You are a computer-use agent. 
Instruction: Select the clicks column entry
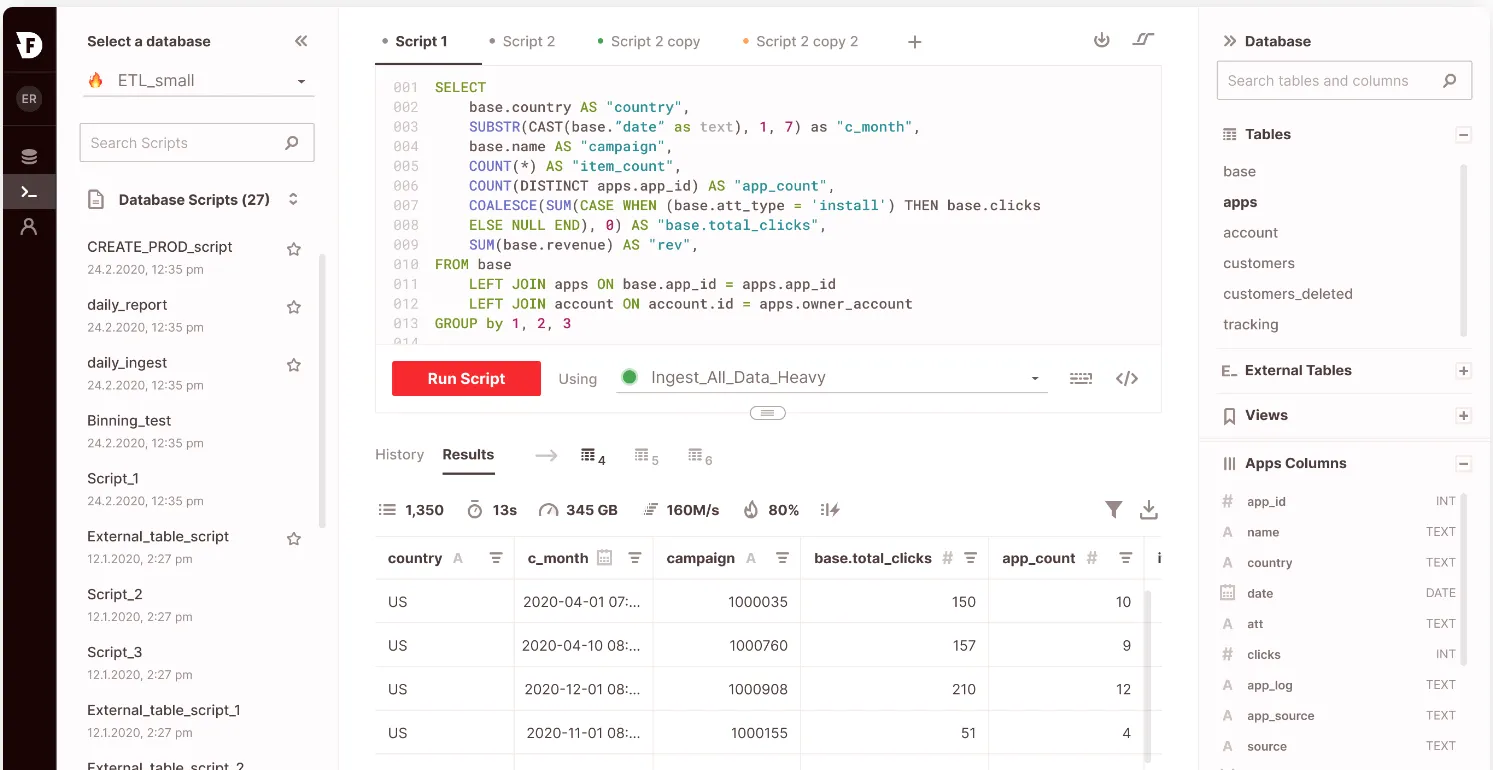click(1264, 655)
